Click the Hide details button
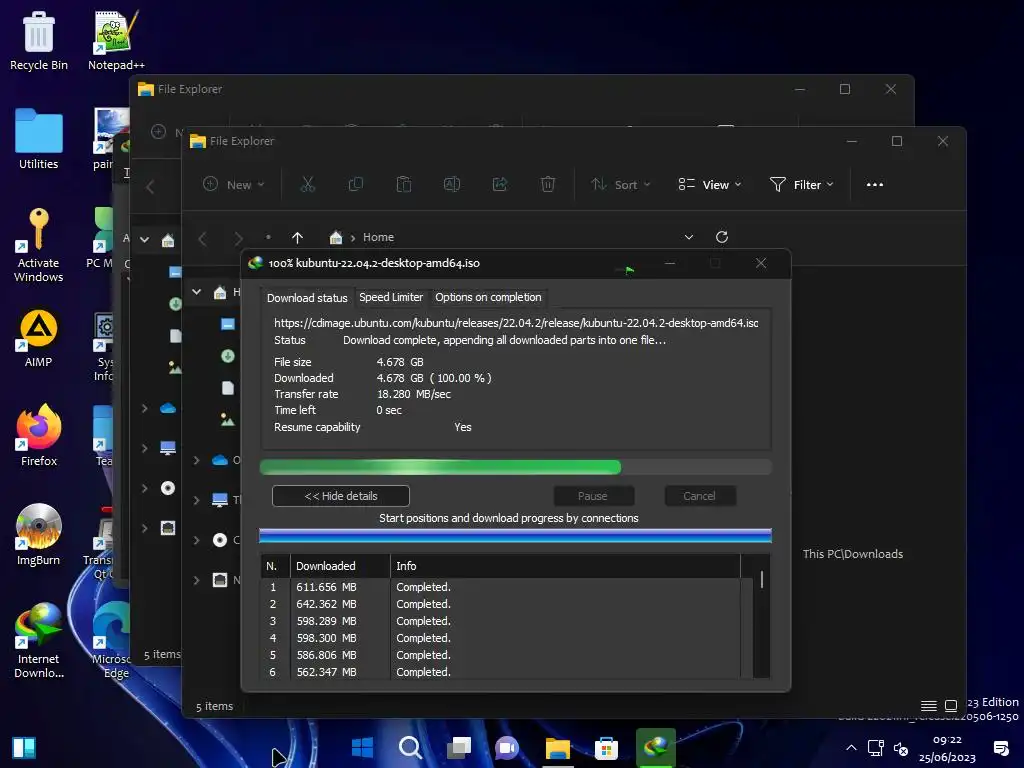The image size is (1024, 768). pyautogui.click(x=341, y=496)
